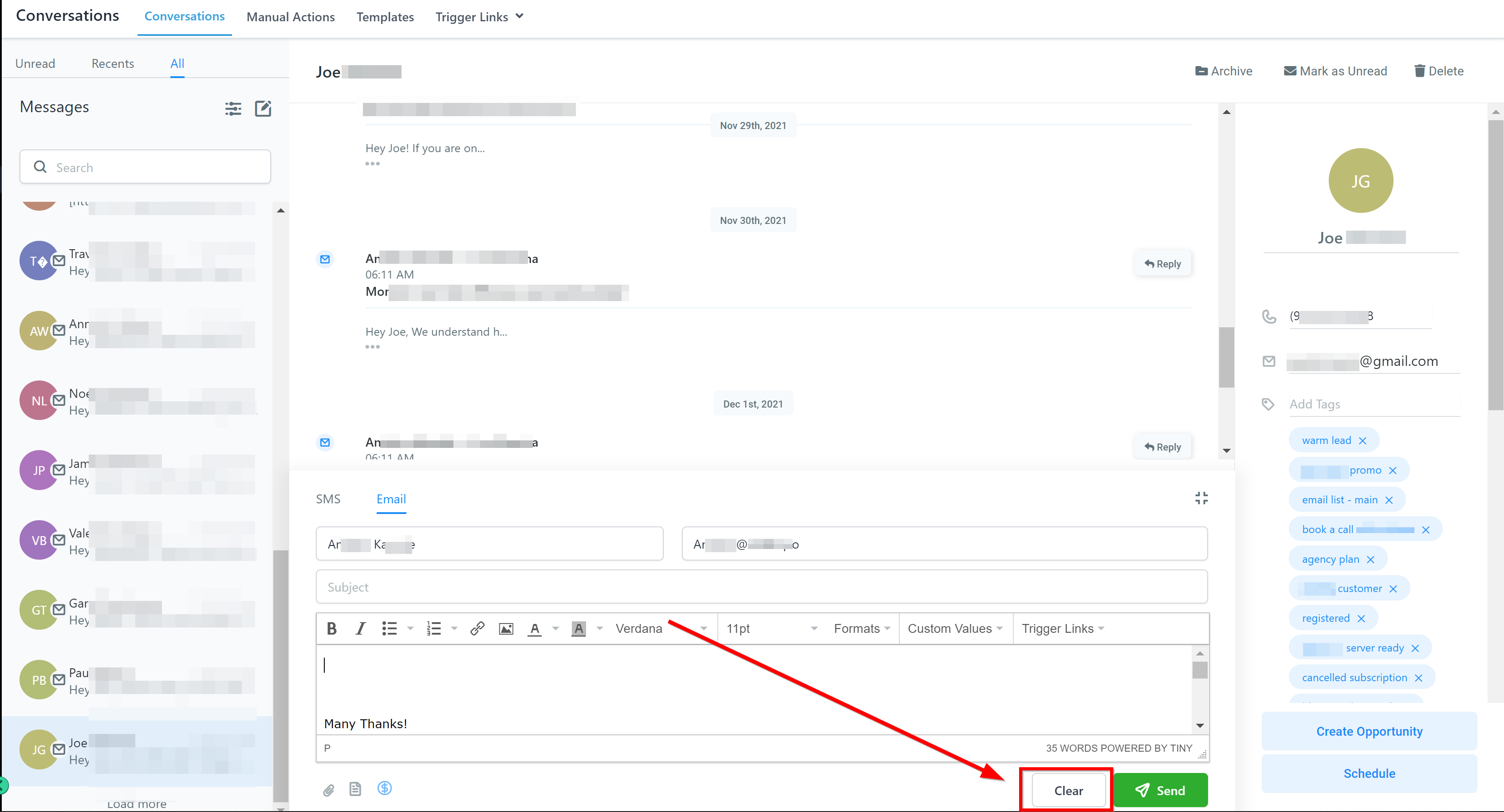Click the Create Opportunity button
1504x812 pixels.
pos(1369,731)
